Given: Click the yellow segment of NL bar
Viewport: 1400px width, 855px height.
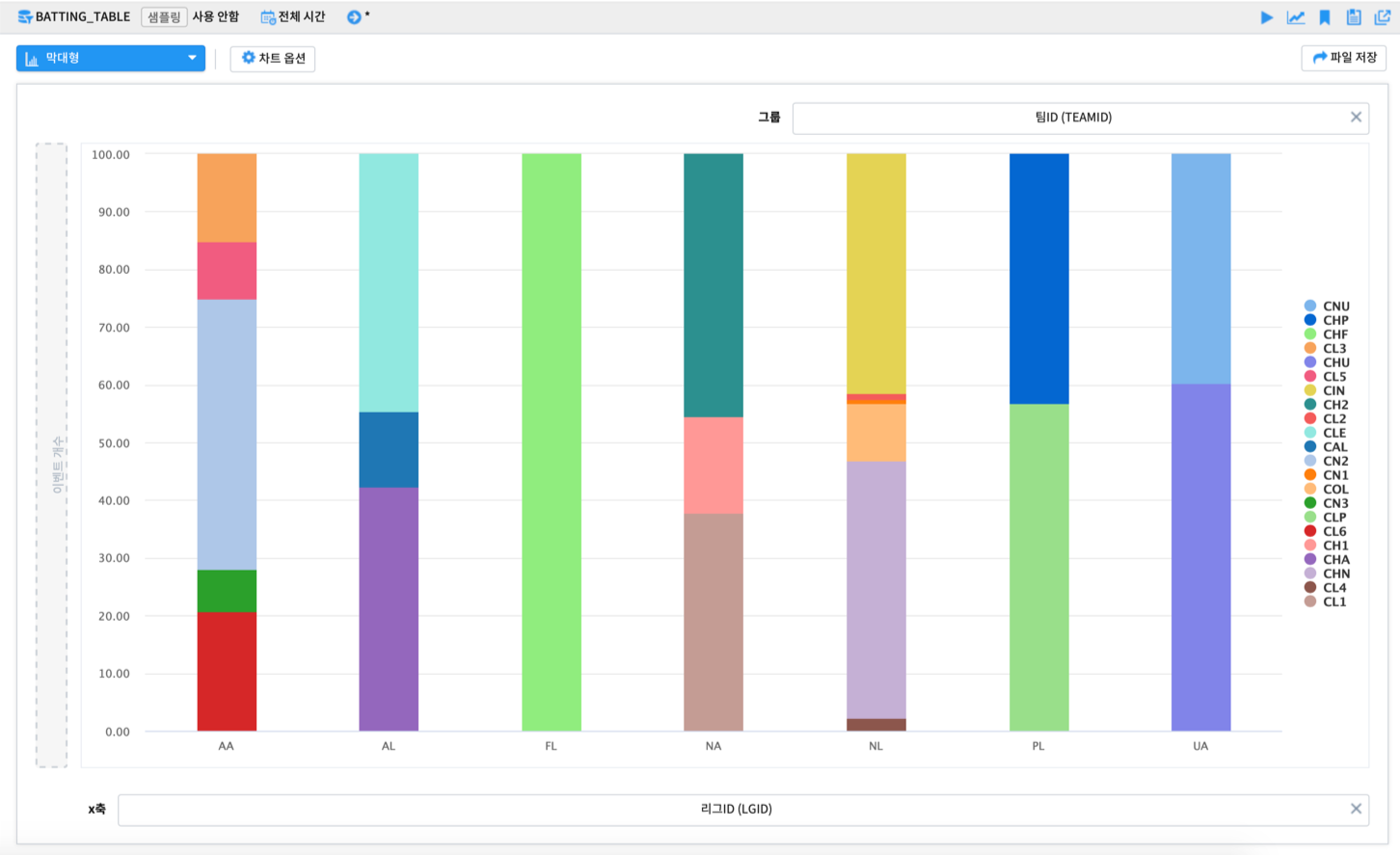Looking at the screenshot, I should (x=876, y=274).
